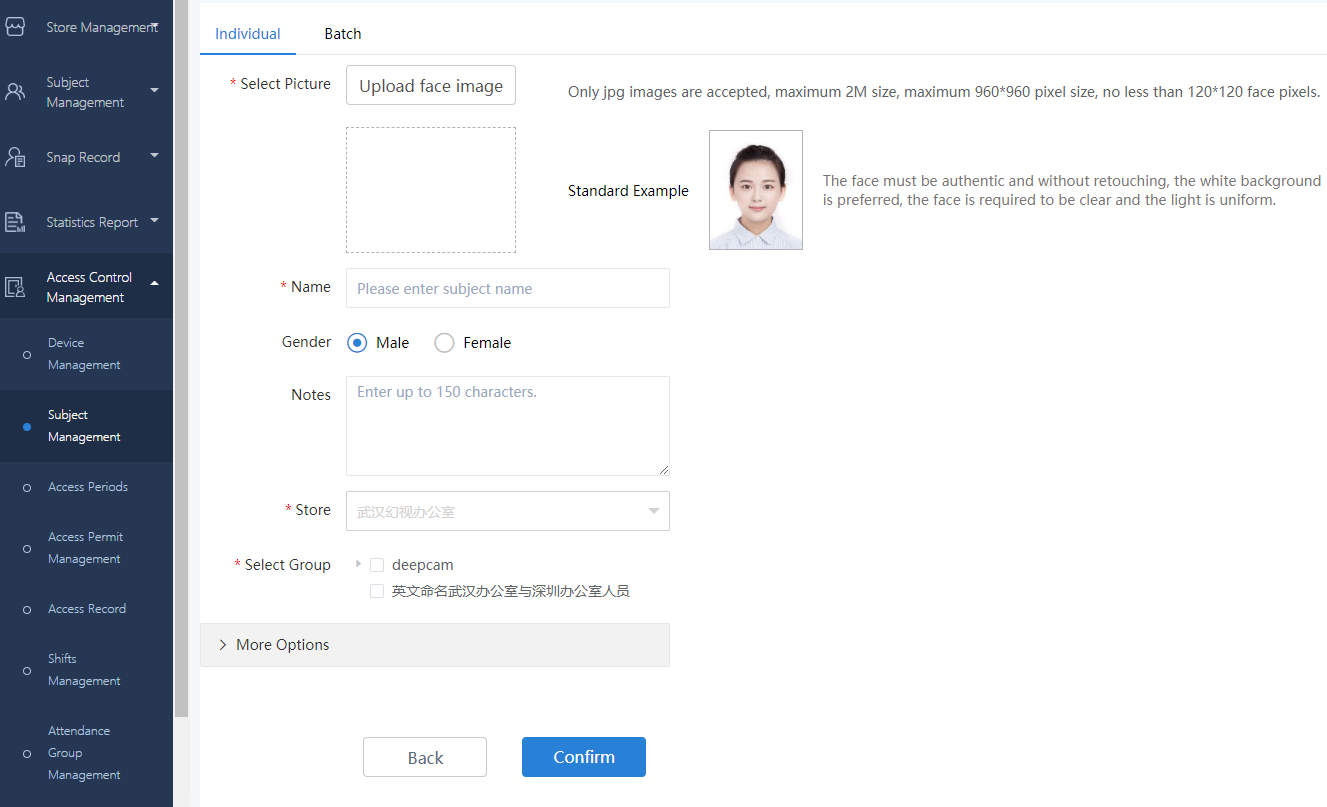The width and height of the screenshot is (1327, 807).
Task: Open Device Management submenu item
Action: pos(84,354)
